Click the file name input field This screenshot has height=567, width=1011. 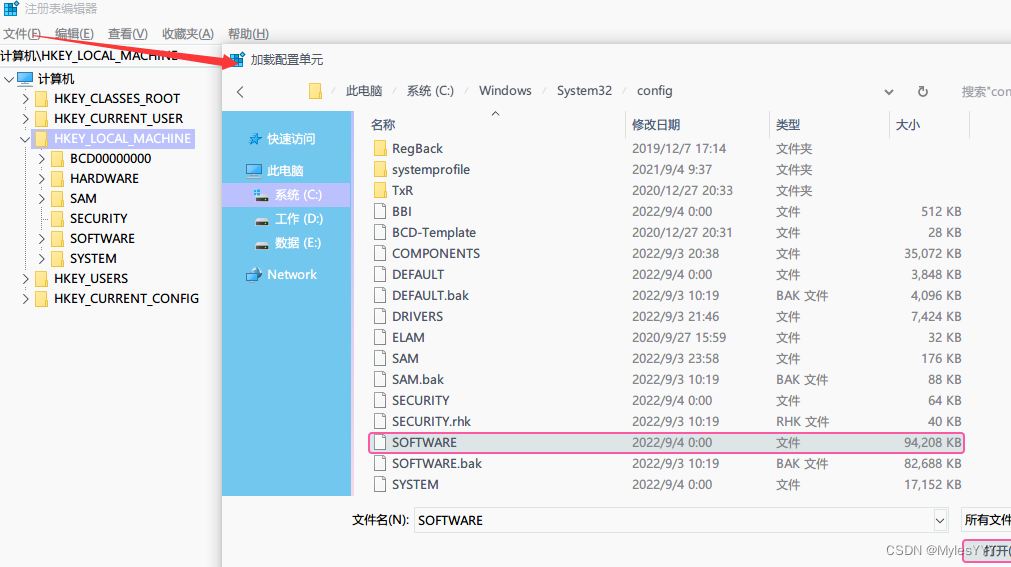(674, 520)
